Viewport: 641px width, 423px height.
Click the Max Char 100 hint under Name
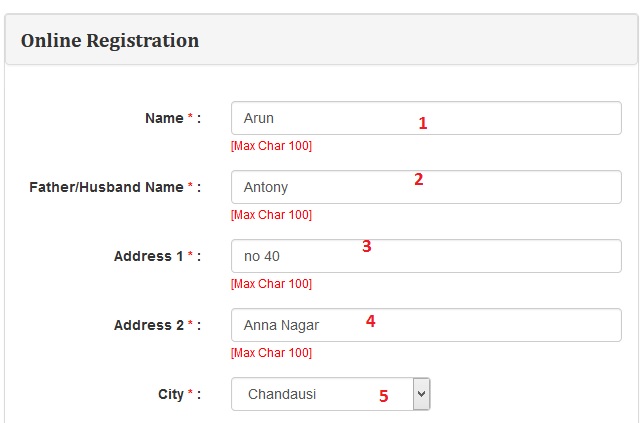271,146
